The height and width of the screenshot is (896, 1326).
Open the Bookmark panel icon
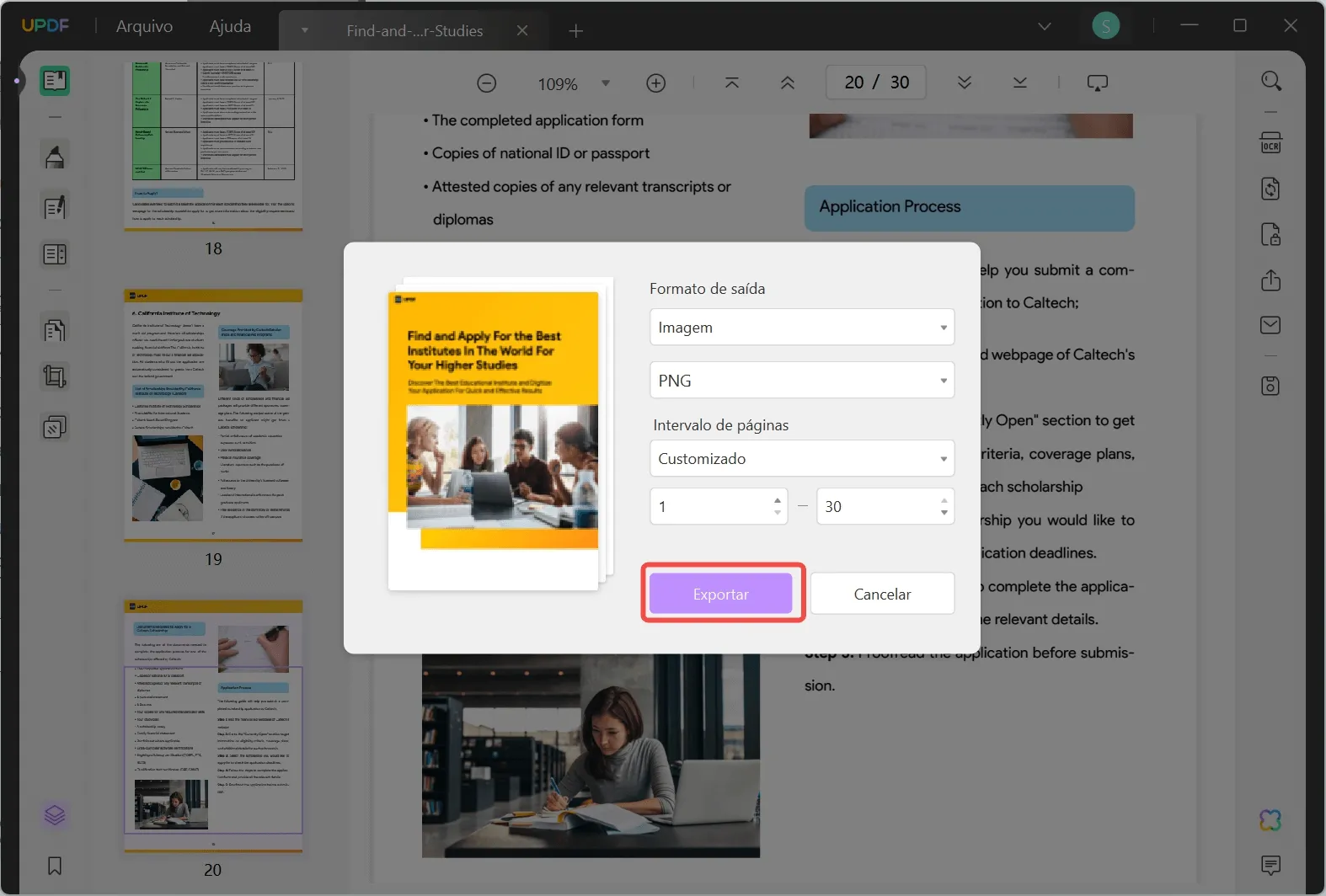click(x=55, y=866)
